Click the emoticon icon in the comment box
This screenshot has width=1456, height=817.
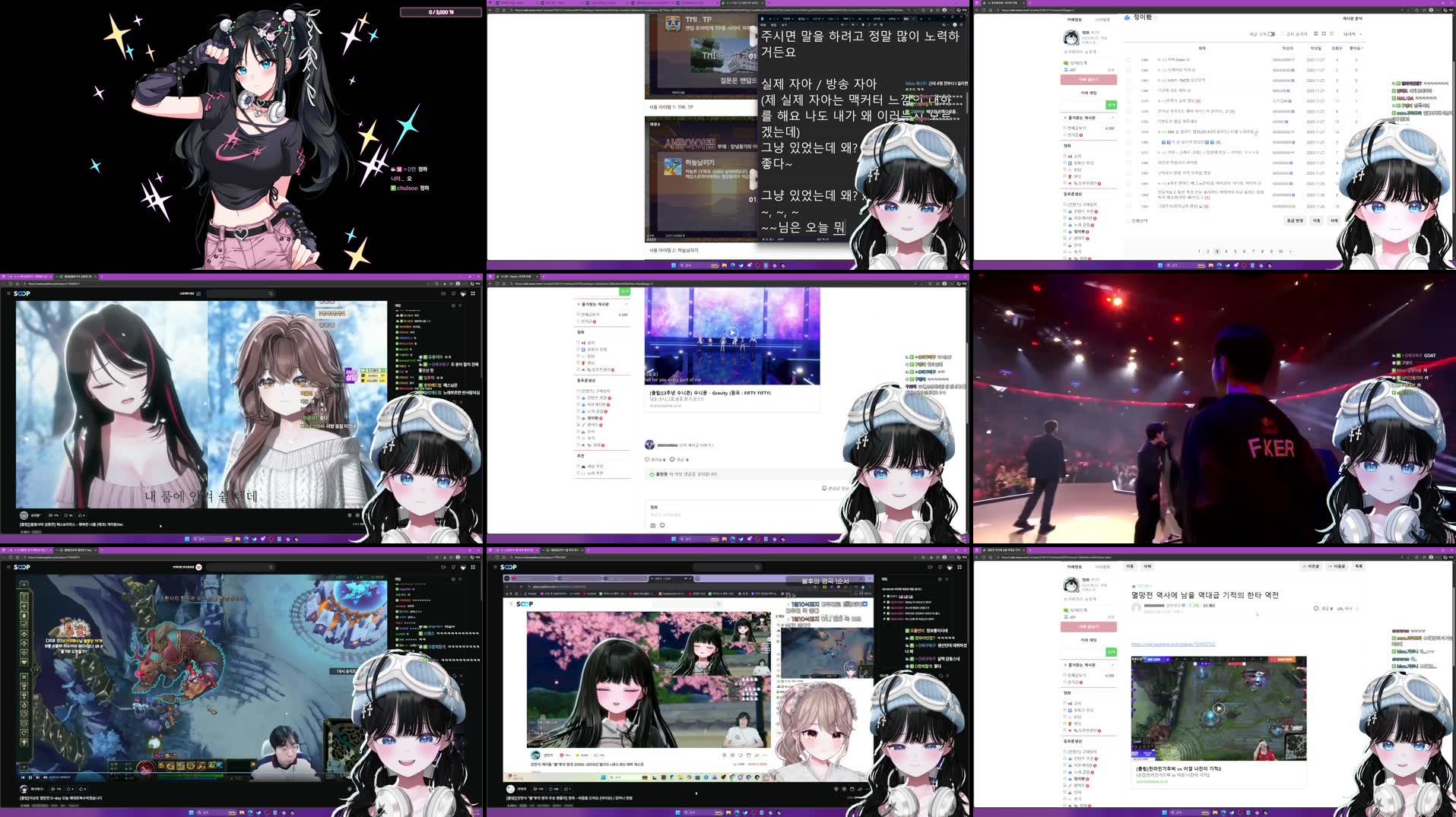pos(661,525)
